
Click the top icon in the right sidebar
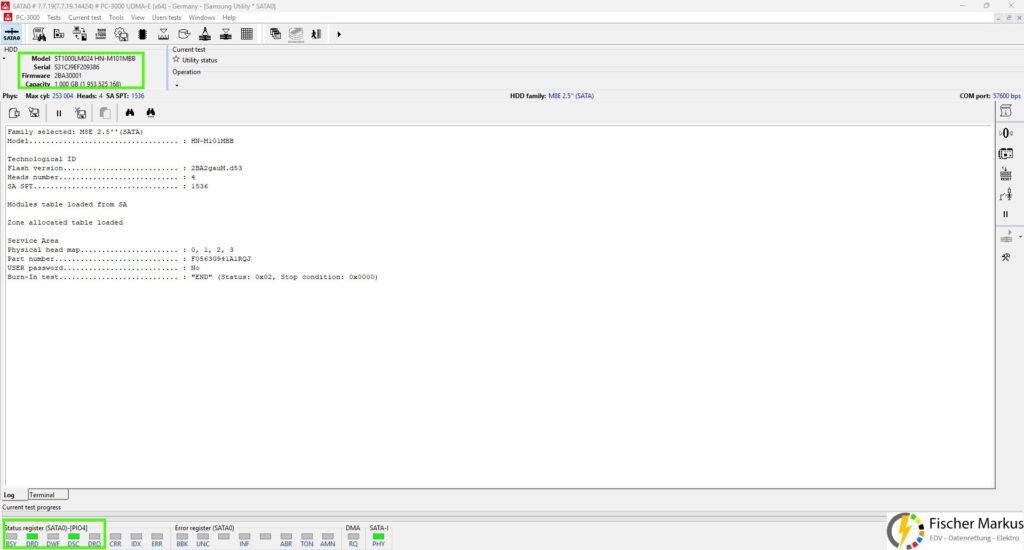[1006, 111]
